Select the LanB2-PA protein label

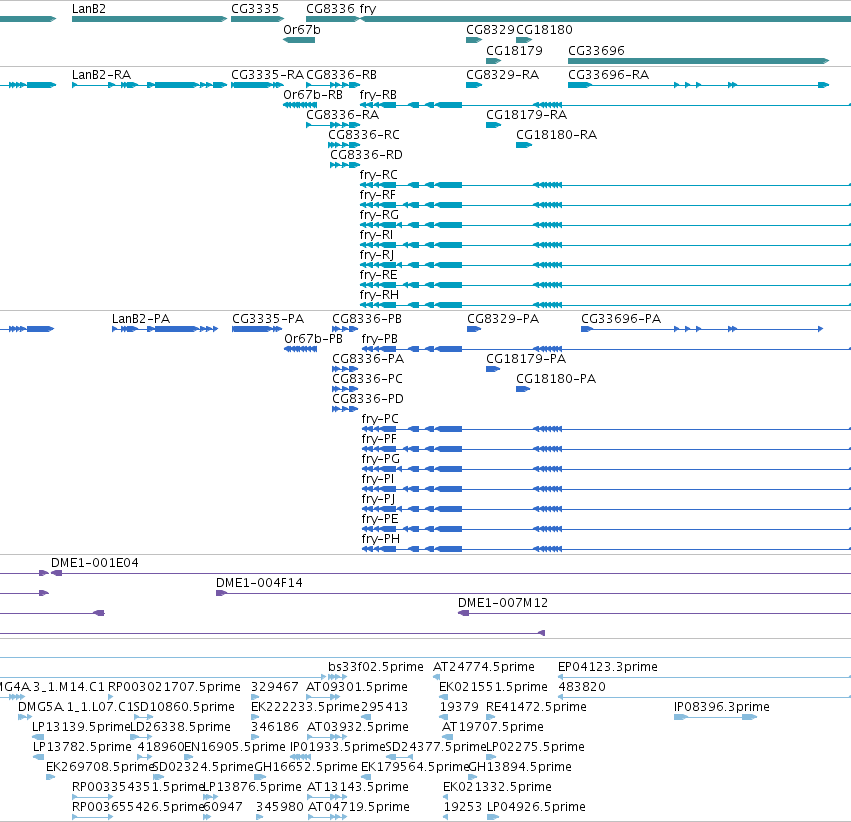pos(141,319)
